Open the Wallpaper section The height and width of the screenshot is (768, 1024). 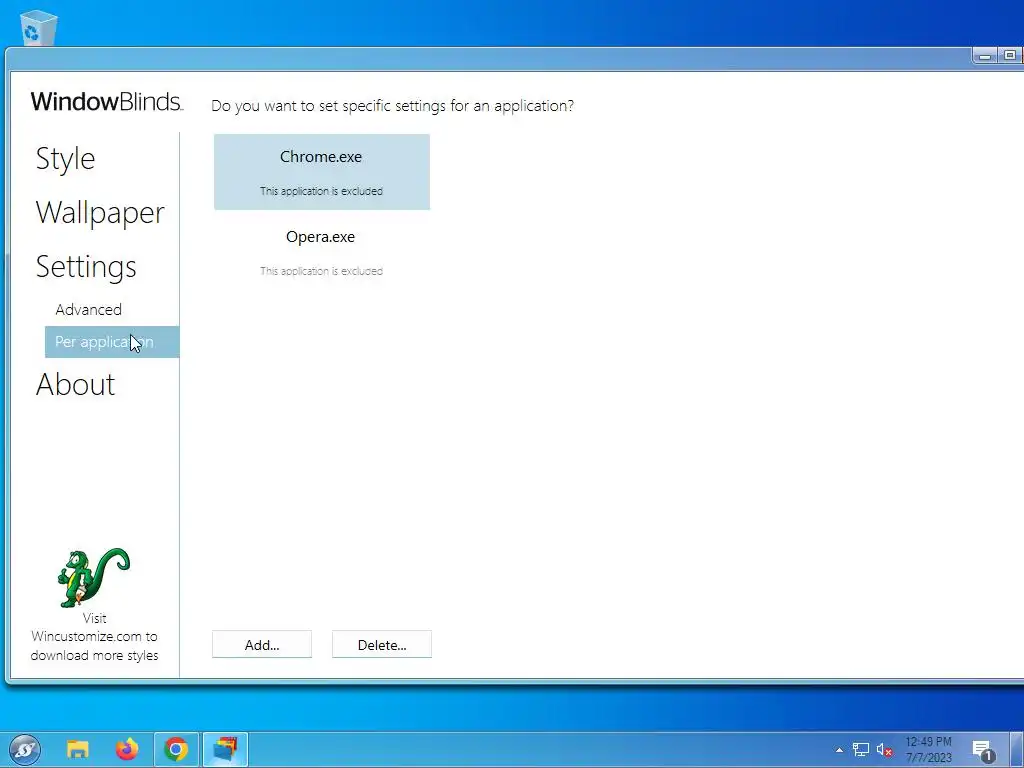100,213
